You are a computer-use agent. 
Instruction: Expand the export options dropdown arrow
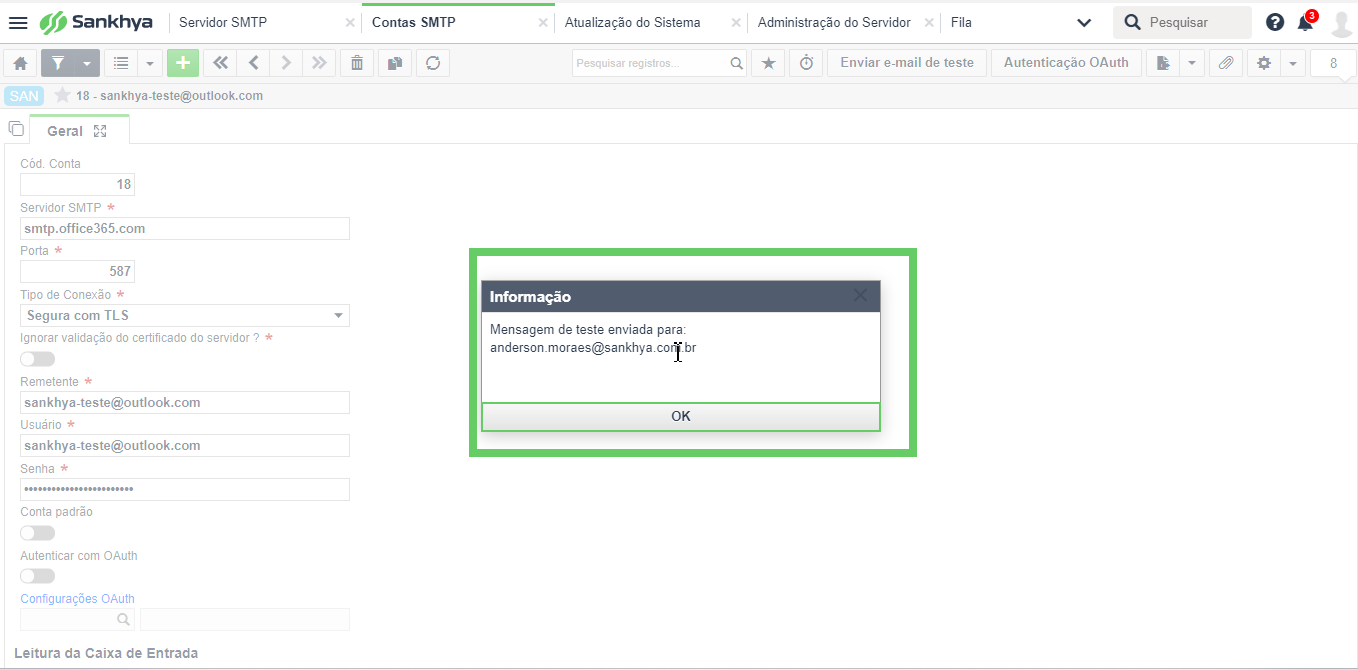coord(1191,63)
